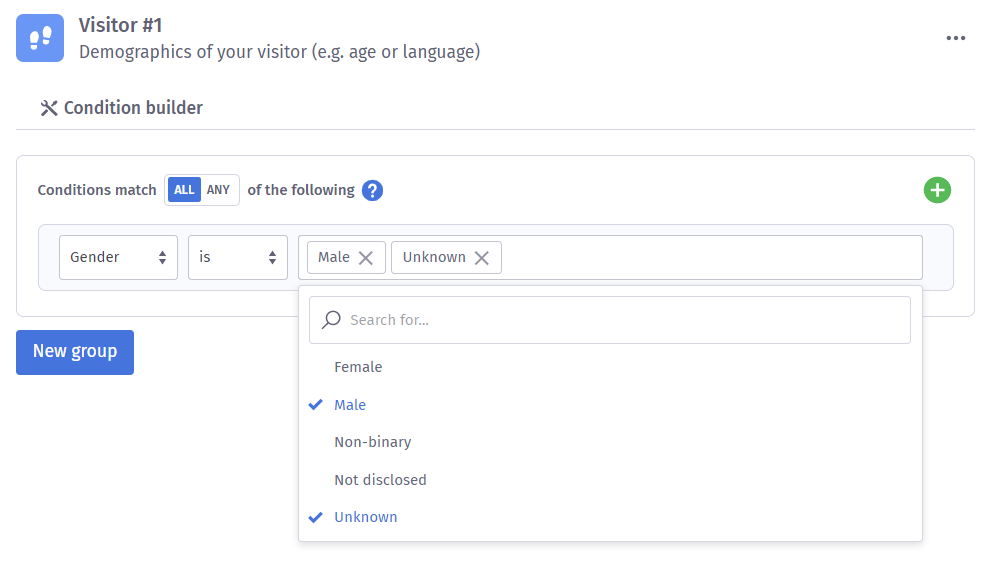990x568 pixels.
Task: Set conditions match to ANY
Action: pyautogui.click(x=218, y=190)
